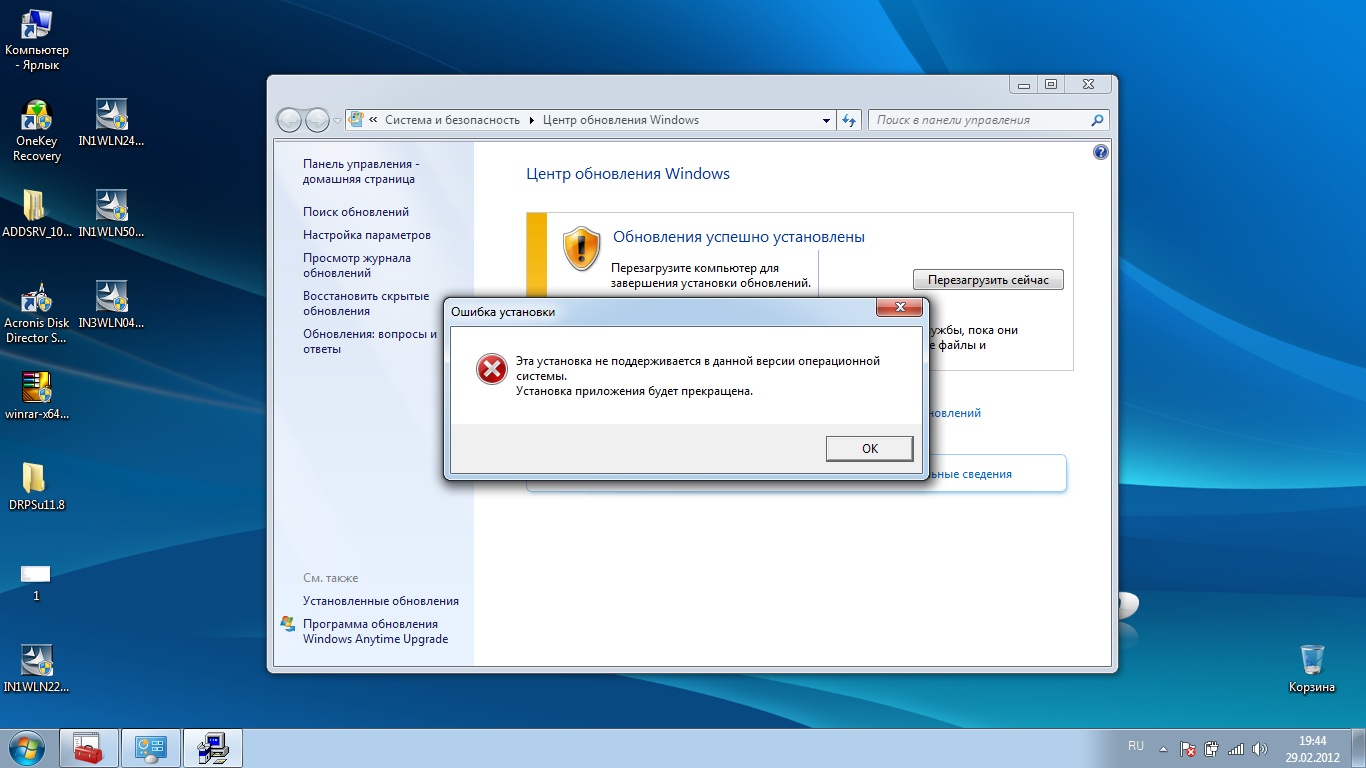Switch to the Control Panel taskbar button
This screenshot has height=768, width=1366.
click(x=151, y=748)
